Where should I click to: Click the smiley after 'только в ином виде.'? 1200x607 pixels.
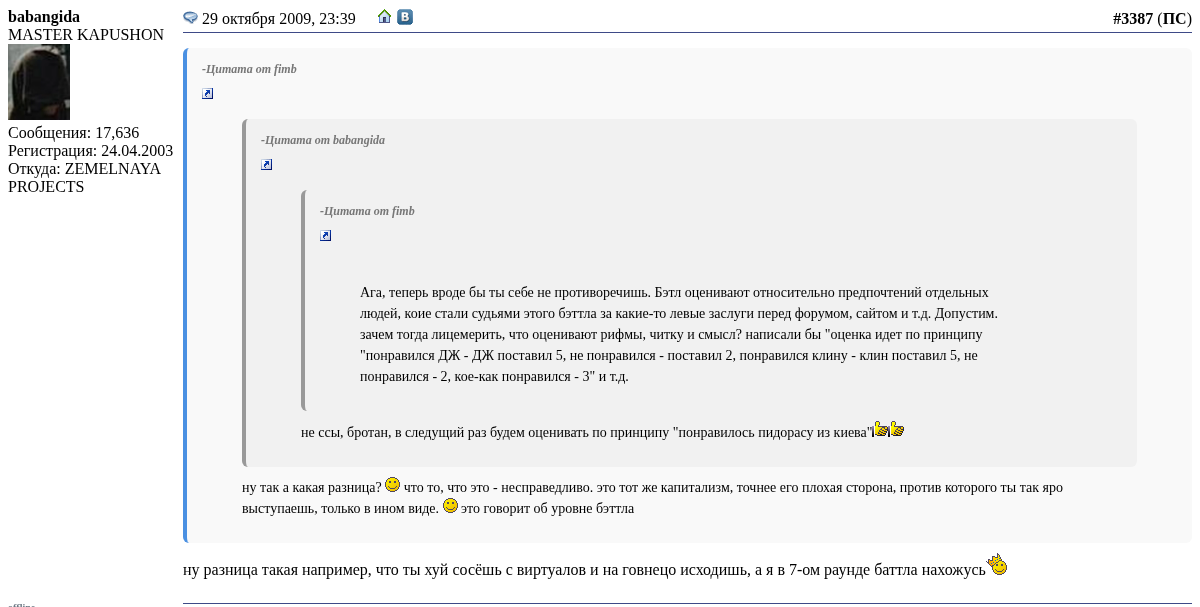point(450,506)
